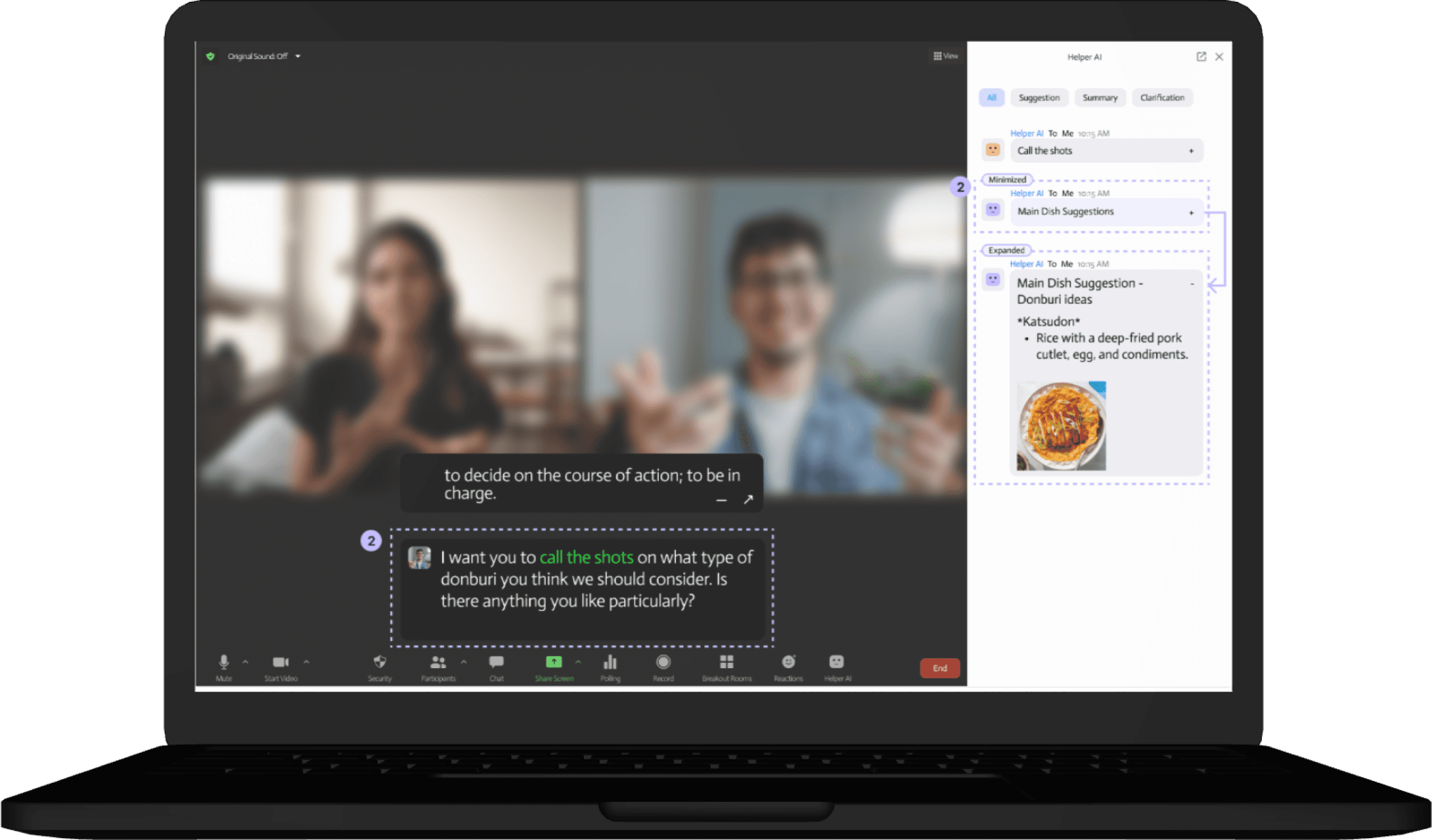Select the Clarification filter tab
1432x840 pixels.
coord(1162,97)
